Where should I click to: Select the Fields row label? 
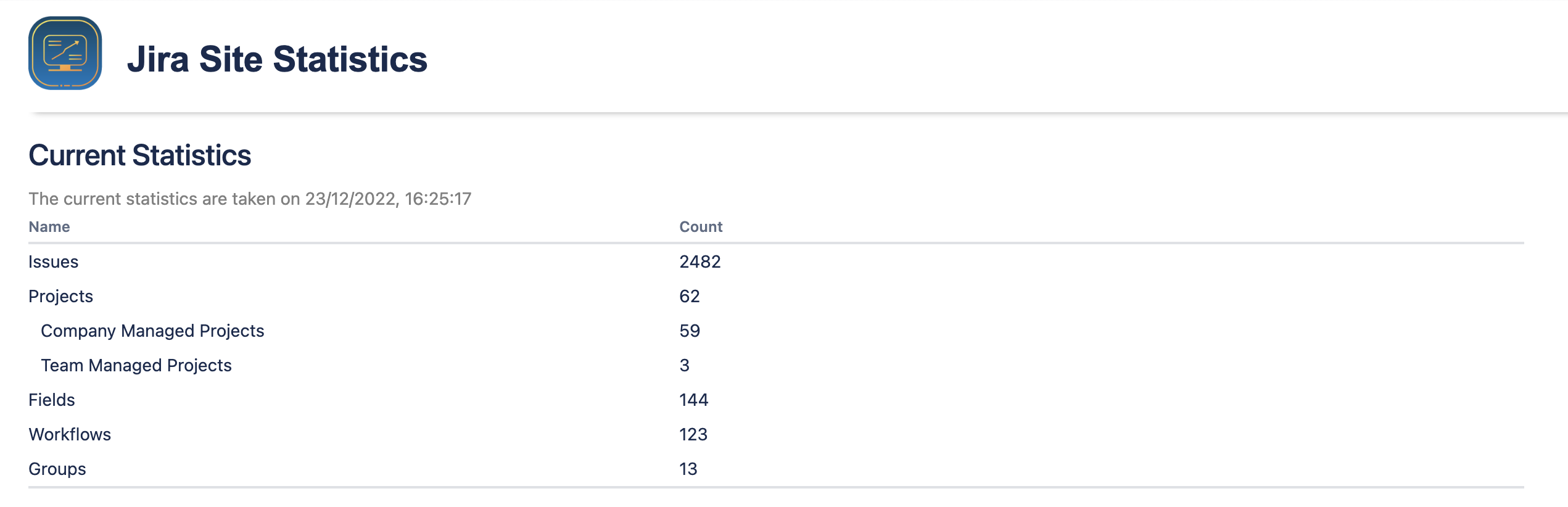(52, 400)
